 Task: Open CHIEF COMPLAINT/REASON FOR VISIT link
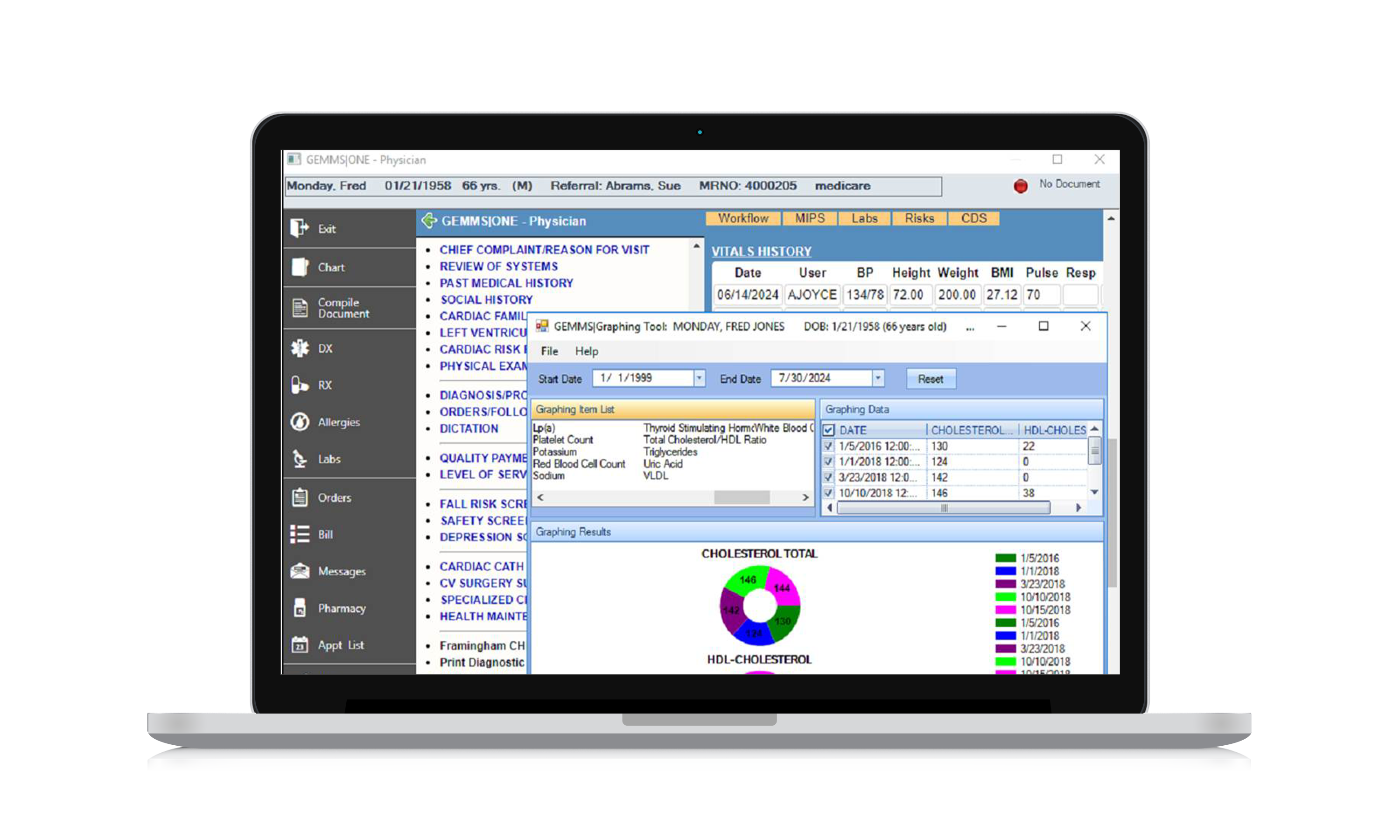pos(544,250)
